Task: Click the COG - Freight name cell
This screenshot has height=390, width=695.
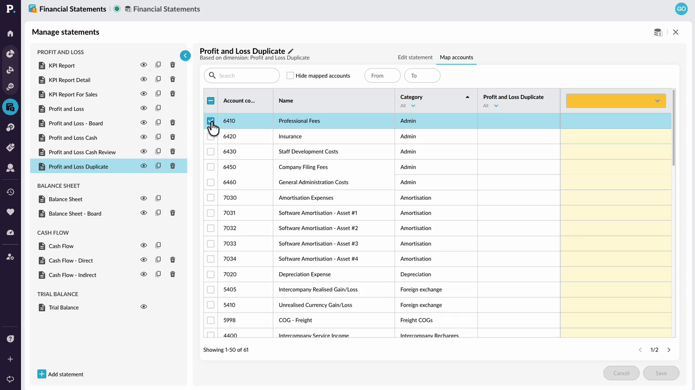Action: tap(334, 320)
